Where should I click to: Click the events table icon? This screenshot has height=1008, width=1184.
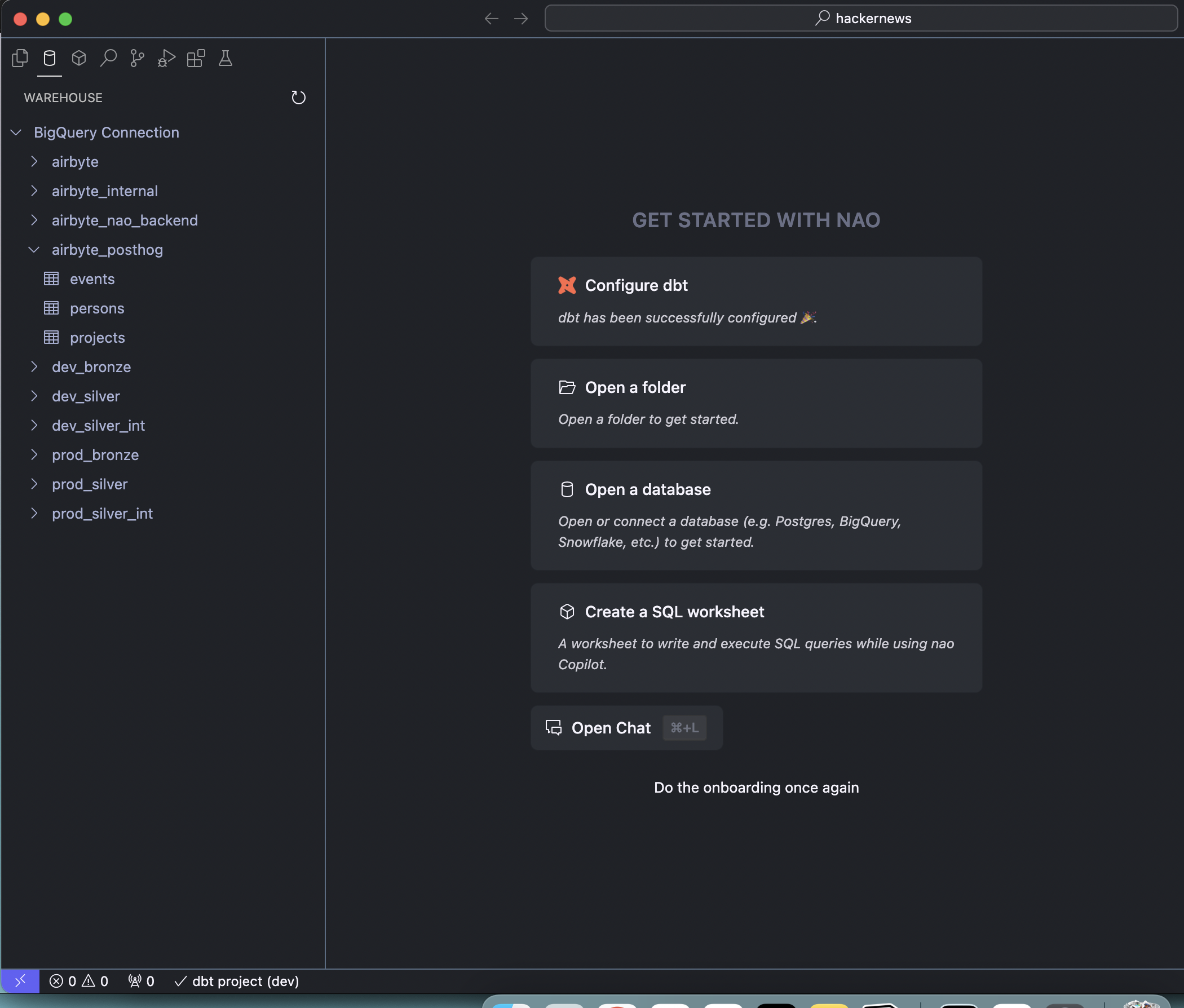(51, 279)
